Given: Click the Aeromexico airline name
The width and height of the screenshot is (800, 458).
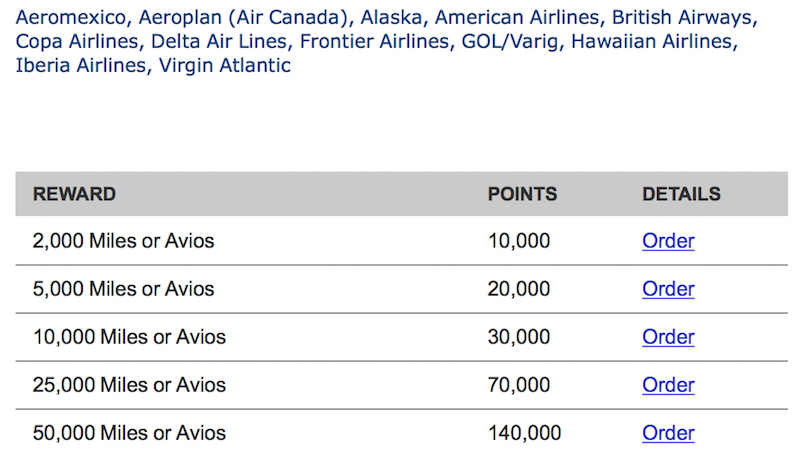Looking at the screenshot, I should click(70, 17).
